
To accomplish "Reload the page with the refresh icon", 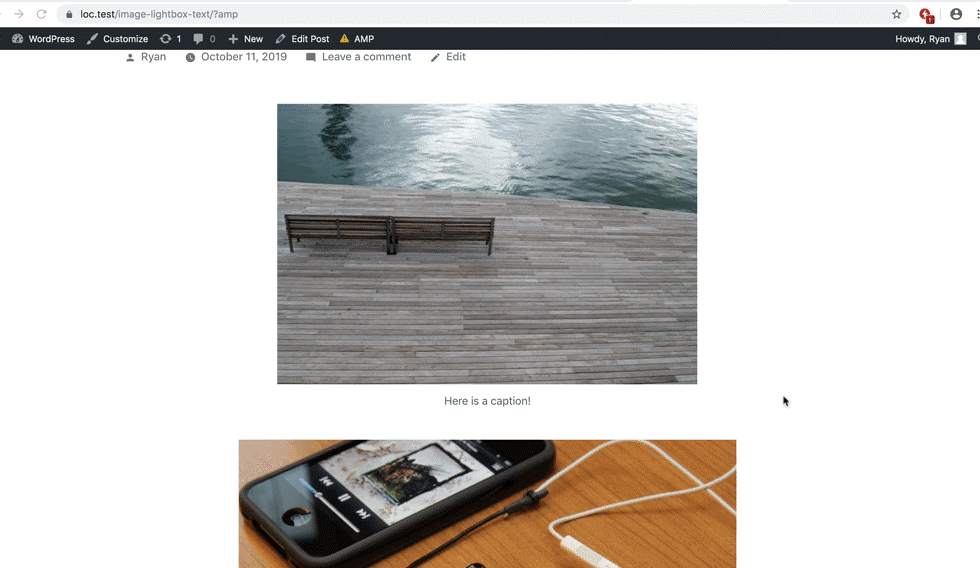I will point(41,14).
